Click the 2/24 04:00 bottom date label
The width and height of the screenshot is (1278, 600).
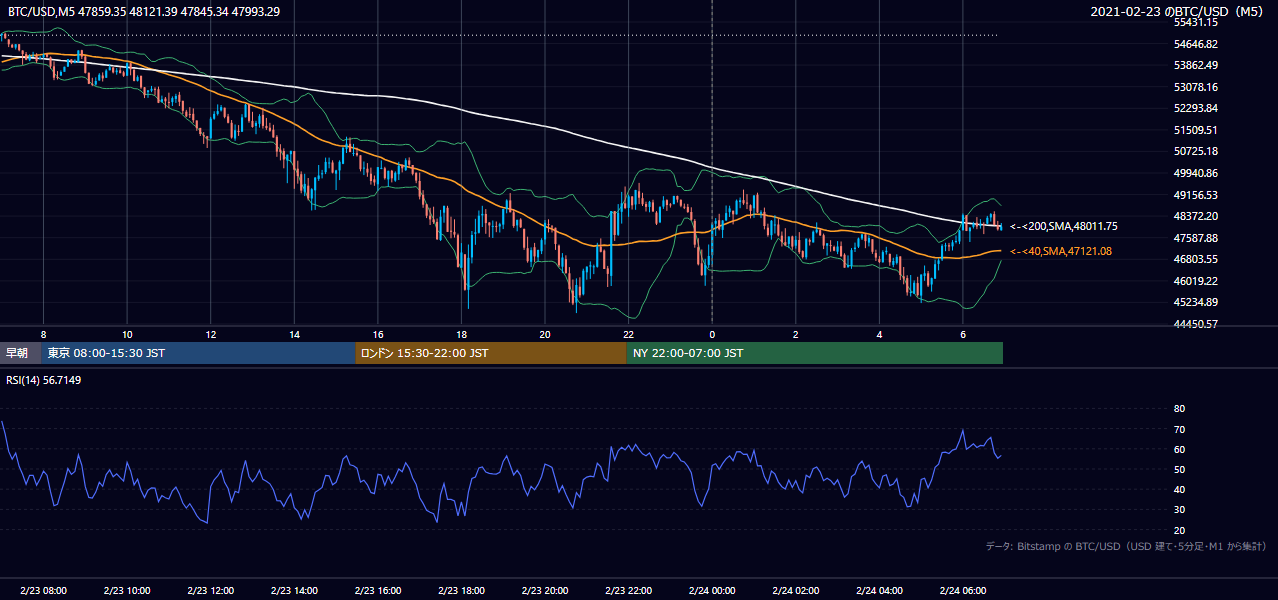(878, 590)
